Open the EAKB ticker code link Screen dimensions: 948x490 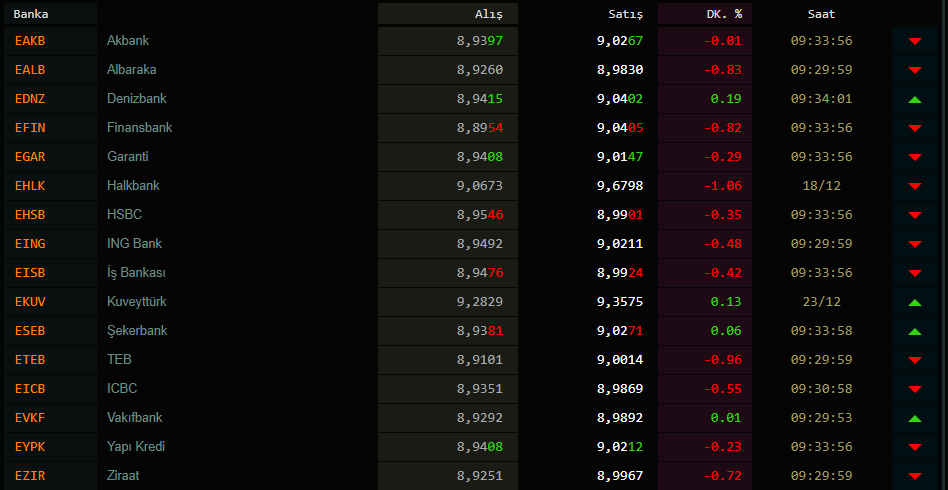[x=30, y=41]
